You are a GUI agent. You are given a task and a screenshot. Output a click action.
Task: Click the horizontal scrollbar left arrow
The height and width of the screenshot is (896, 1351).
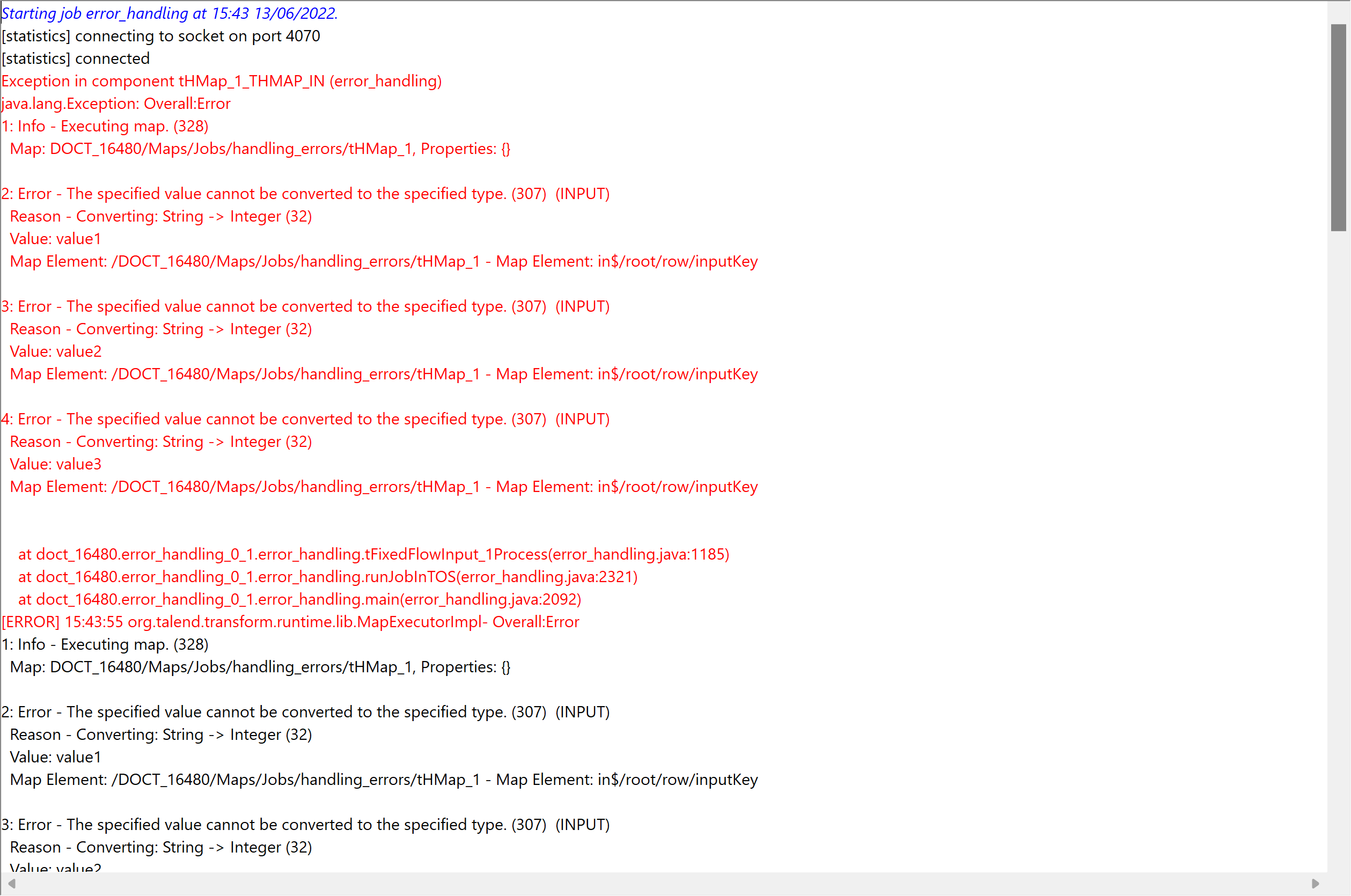click(11, 884)
